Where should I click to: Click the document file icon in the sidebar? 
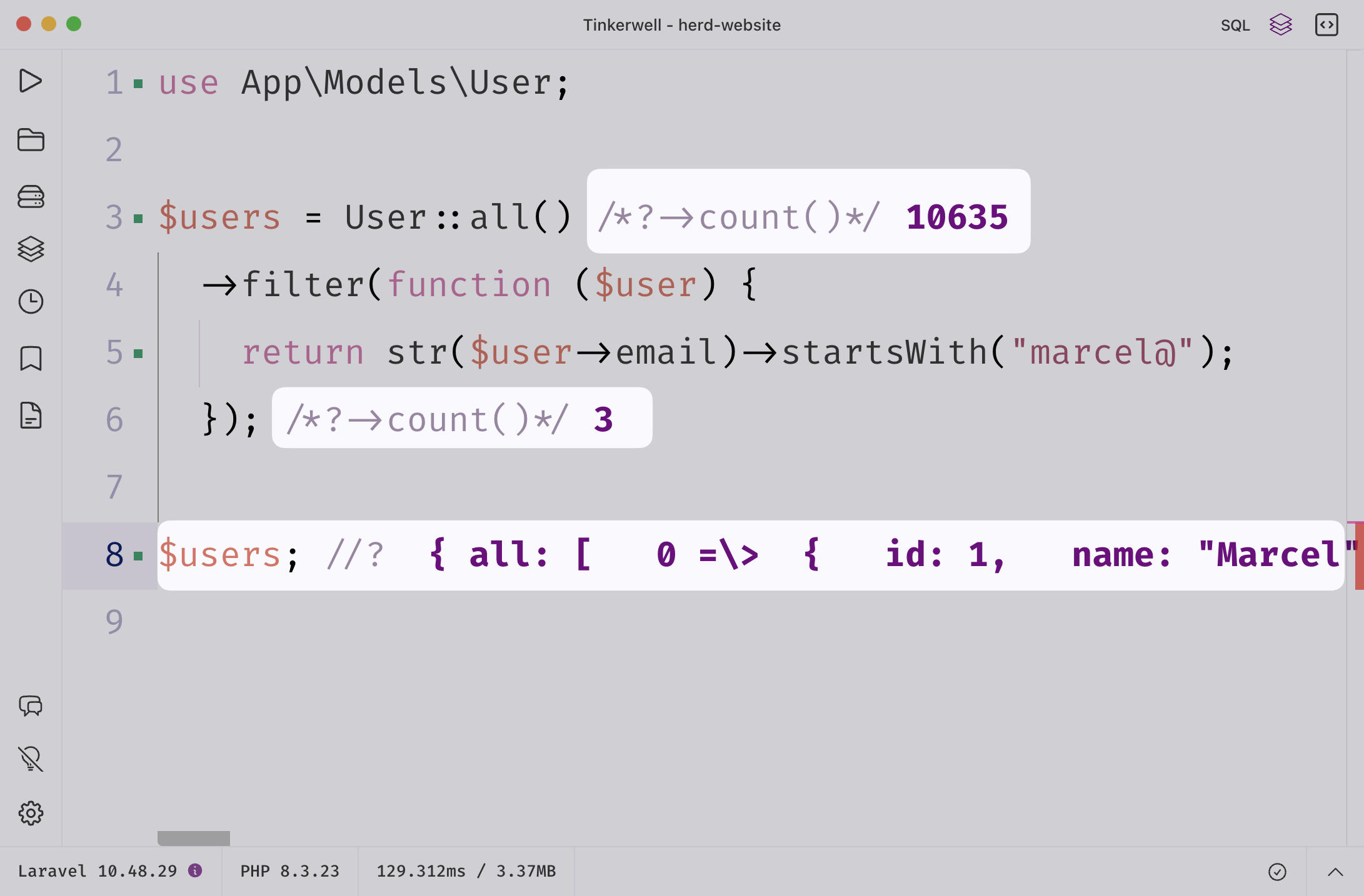click(30, 416)
